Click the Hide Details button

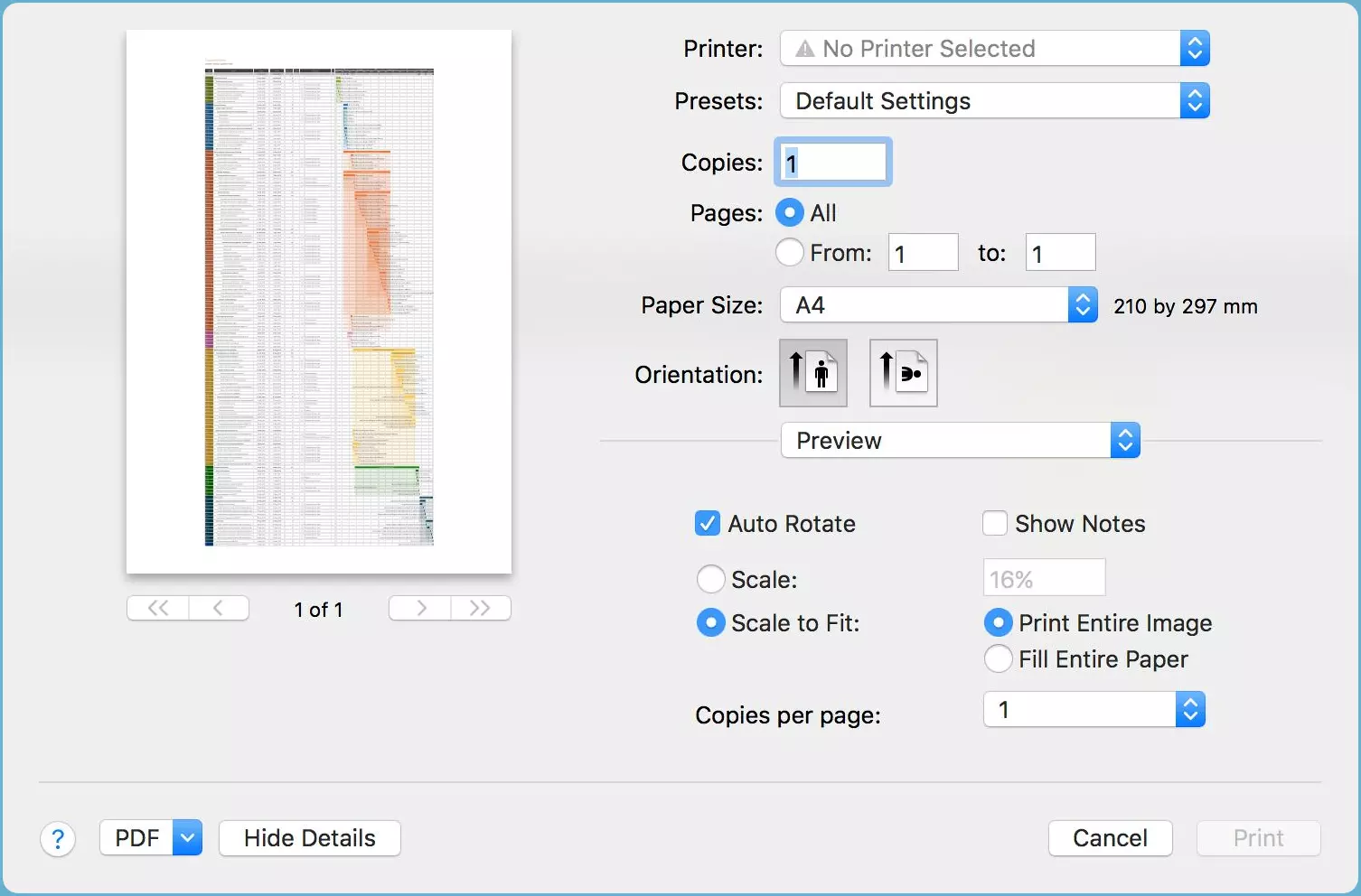[x=309, y=838]
